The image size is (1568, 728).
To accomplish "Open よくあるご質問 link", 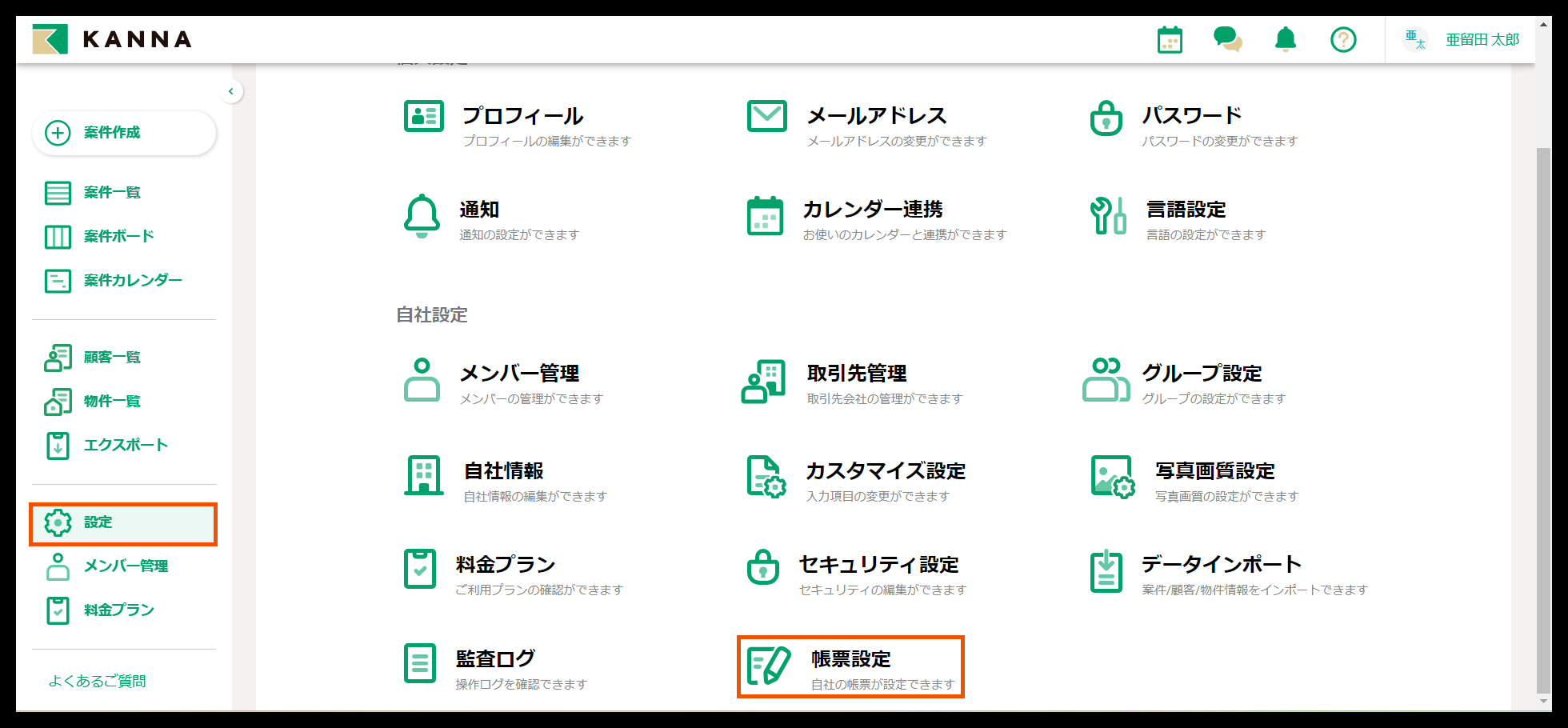I will (98, 681).
